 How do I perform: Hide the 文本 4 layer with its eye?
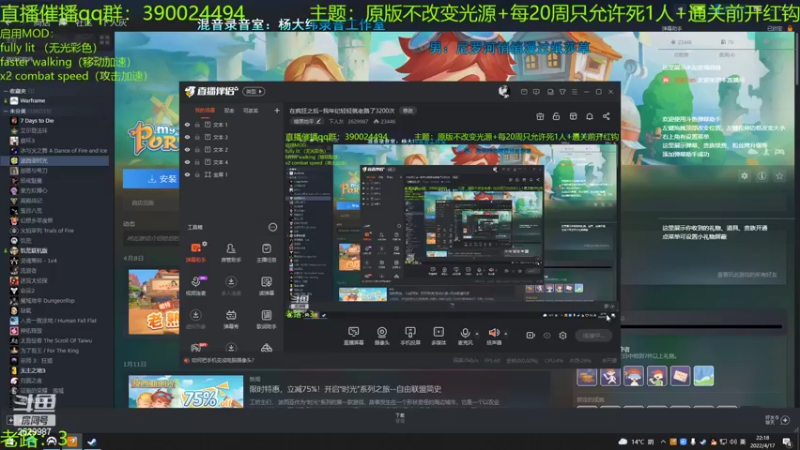tap(187, 162)
